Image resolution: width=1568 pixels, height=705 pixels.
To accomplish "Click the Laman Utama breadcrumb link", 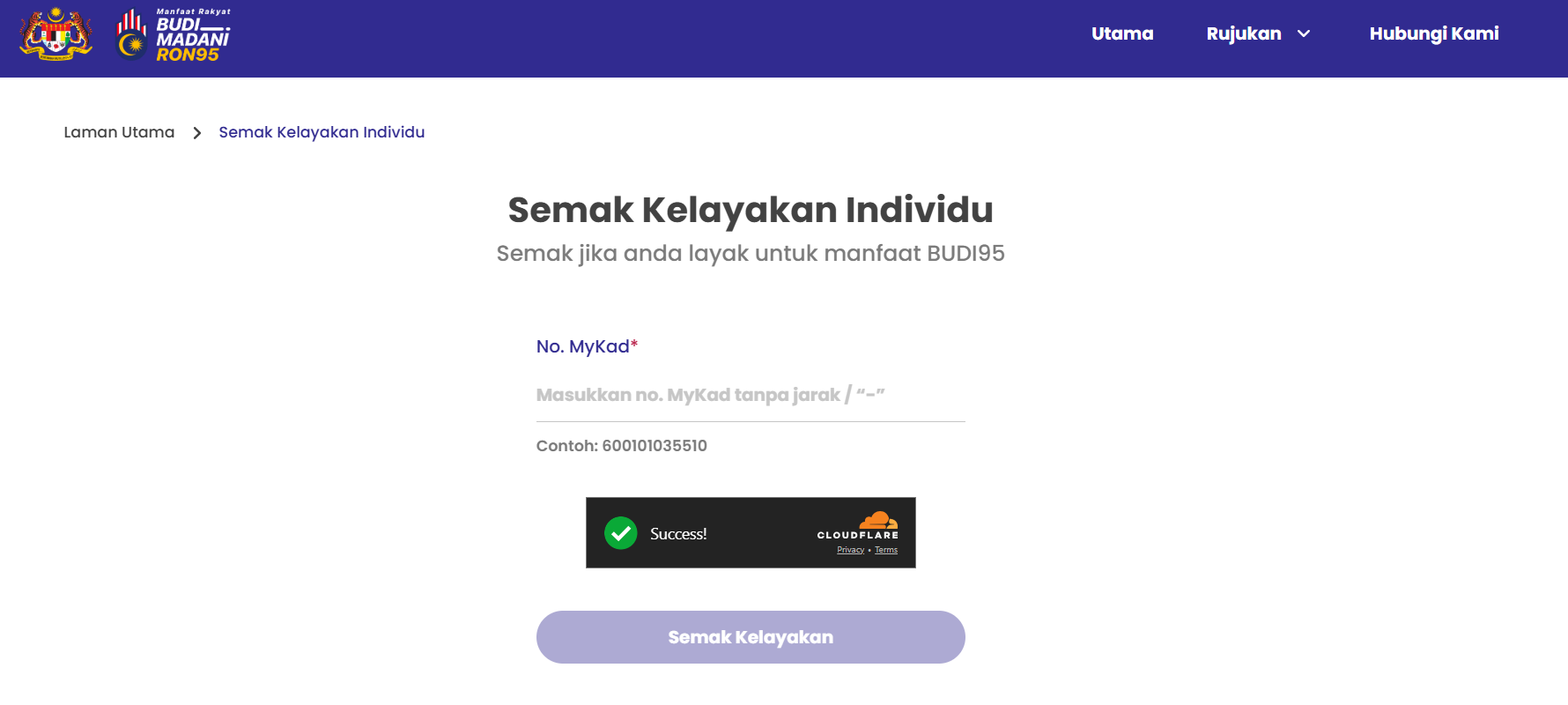I will point(119,132).
